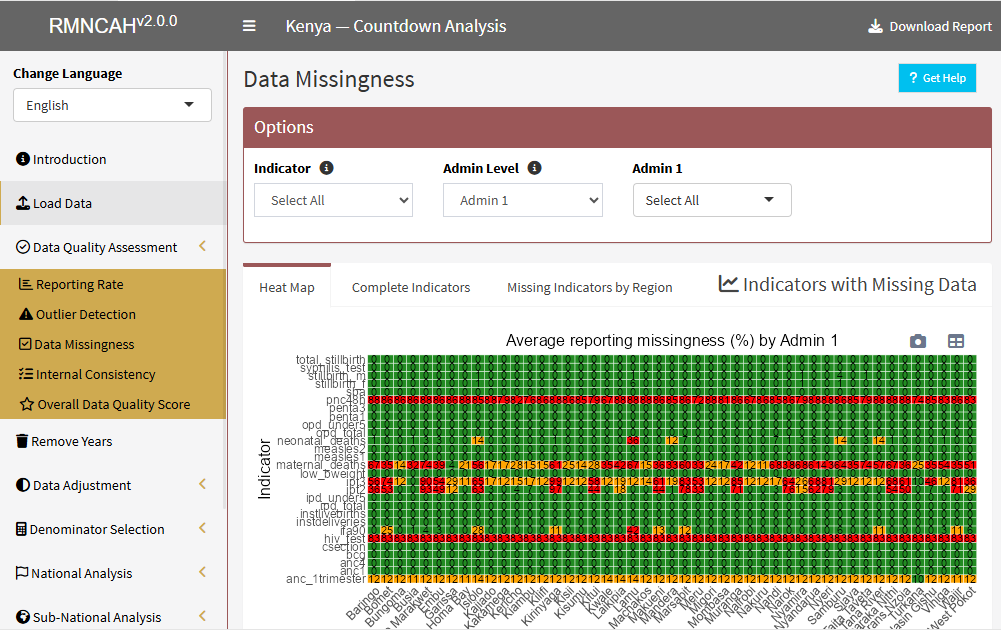Viewport: 1001px width, 630px height.
Task: Click the Remove Years trash icon
Action: [x=22, y=441]
